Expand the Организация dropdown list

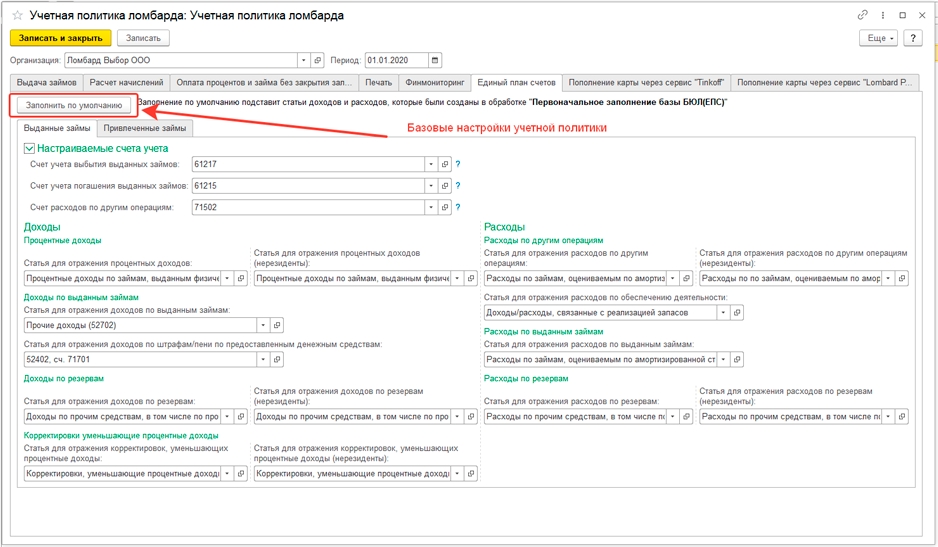304,61
